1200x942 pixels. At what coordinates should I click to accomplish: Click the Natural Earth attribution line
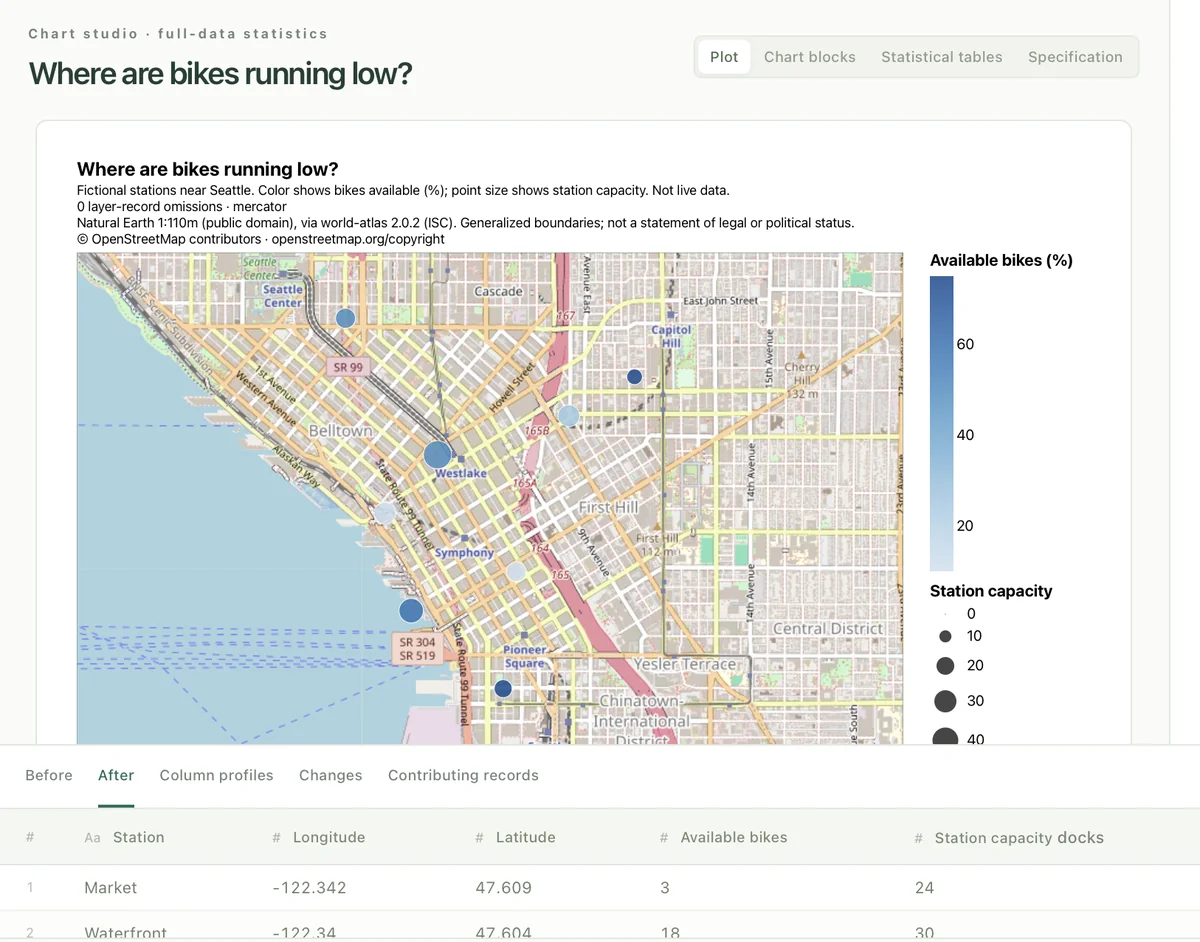click(466, 223)
